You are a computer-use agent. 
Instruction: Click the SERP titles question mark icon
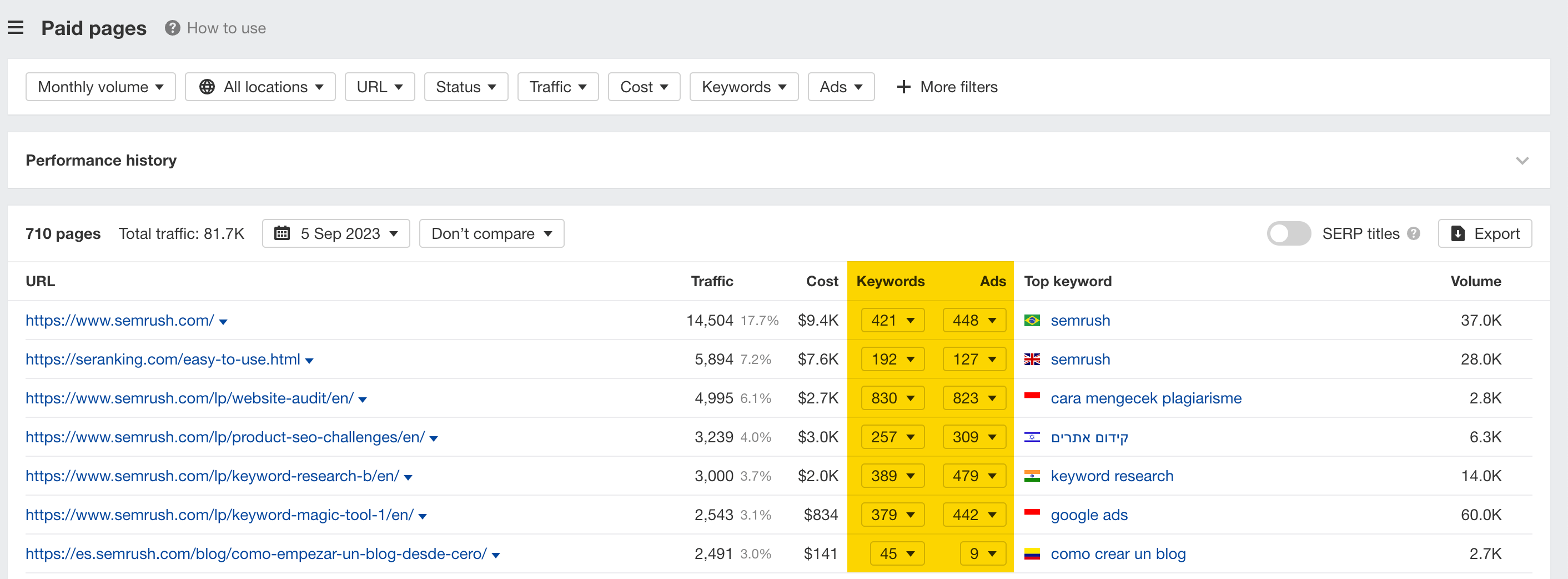click(1415, 233)
